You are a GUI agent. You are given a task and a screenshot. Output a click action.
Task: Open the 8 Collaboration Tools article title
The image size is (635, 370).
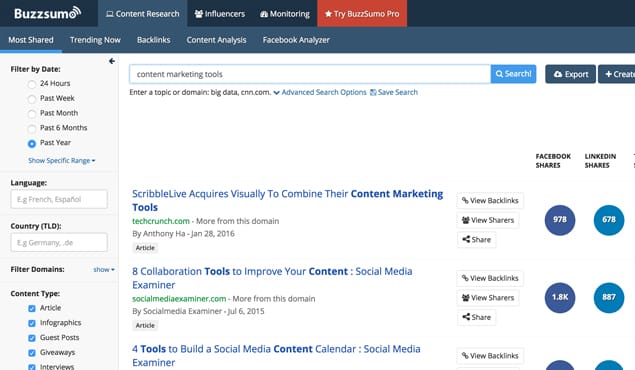click(x=272, y=278)
